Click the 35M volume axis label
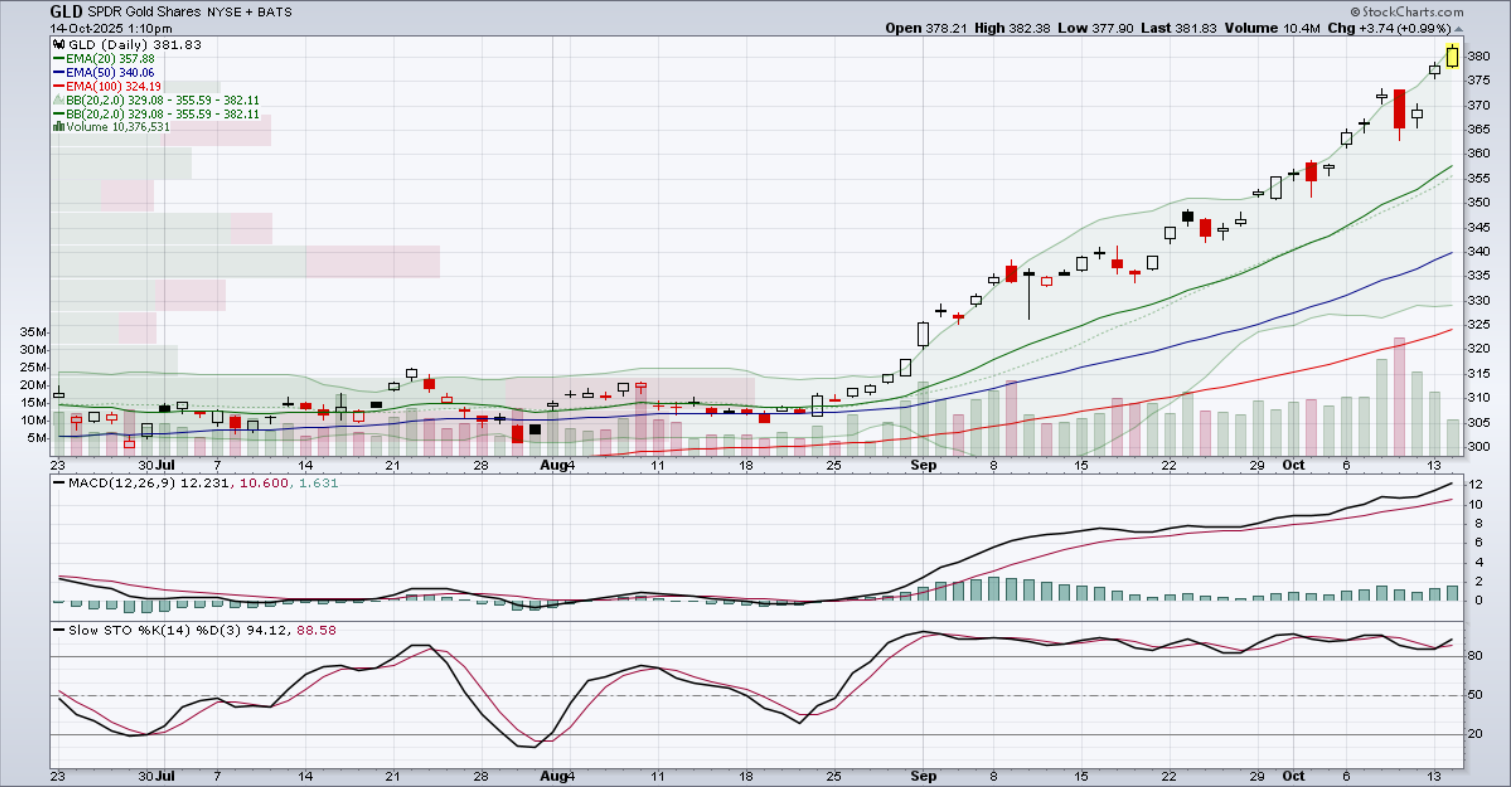This screenshot has width=1511, height=788. [34, 332]
